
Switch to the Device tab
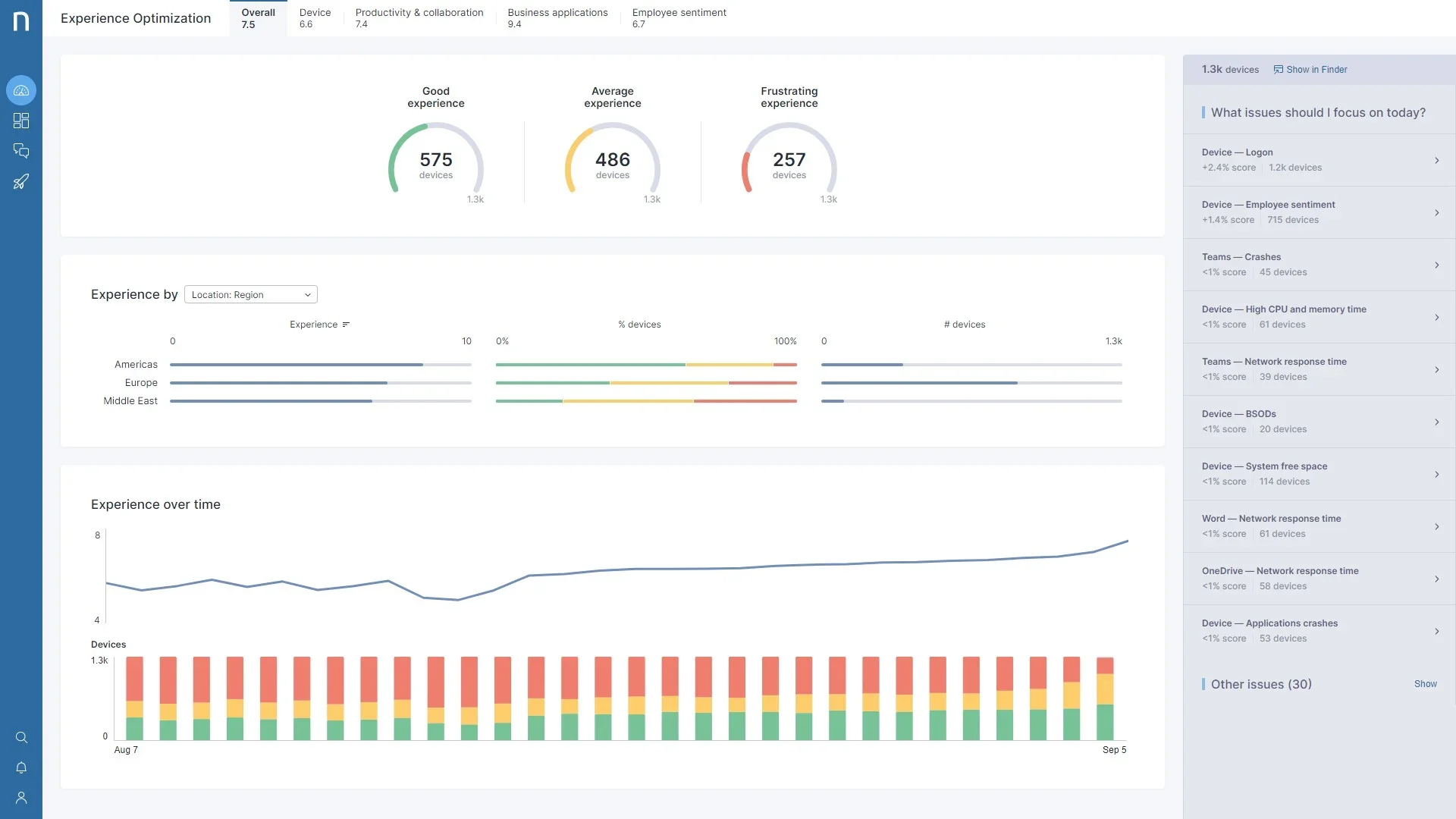point(315,18)
